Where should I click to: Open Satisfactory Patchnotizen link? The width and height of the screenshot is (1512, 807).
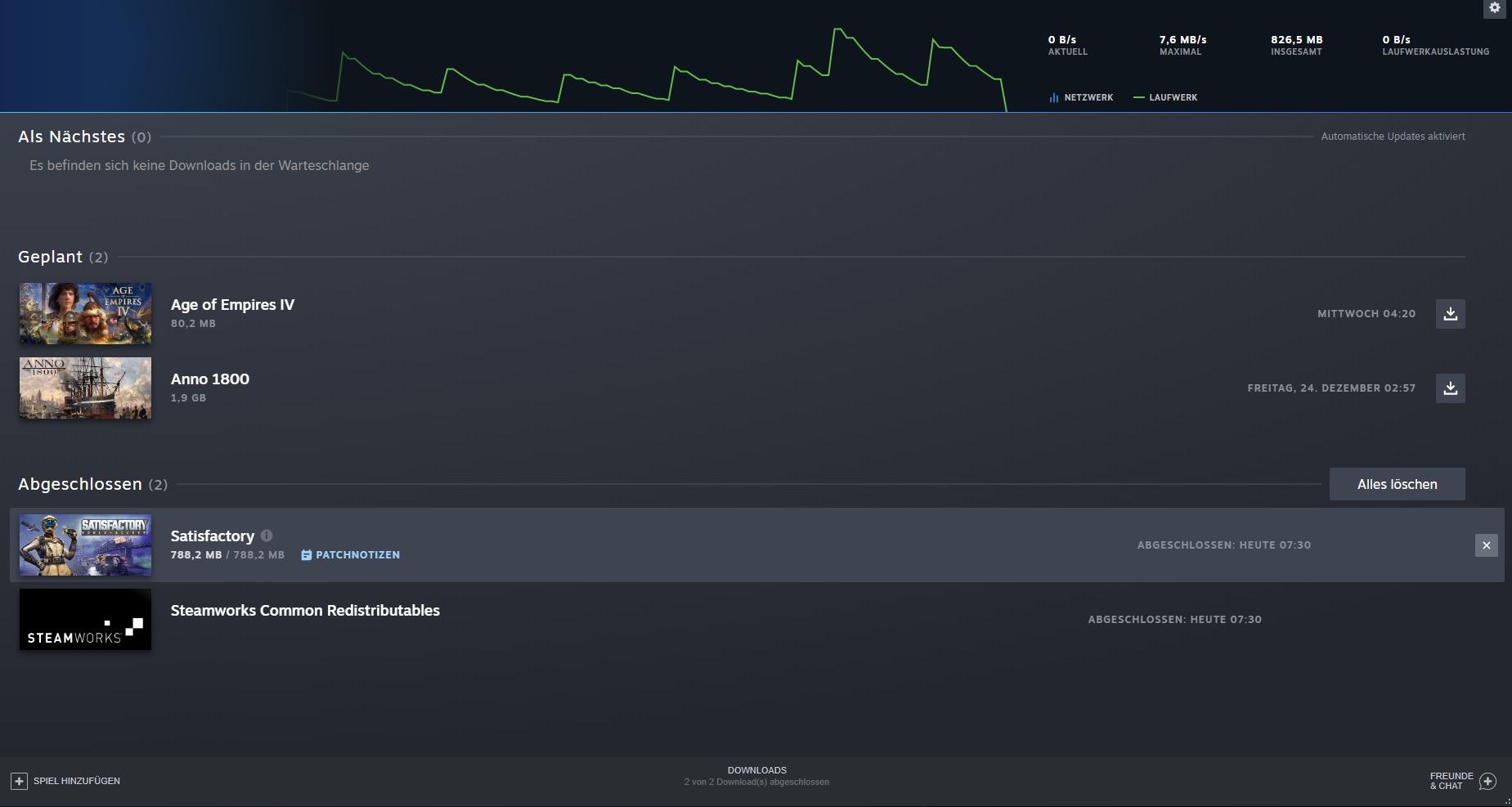coord(350,554)
